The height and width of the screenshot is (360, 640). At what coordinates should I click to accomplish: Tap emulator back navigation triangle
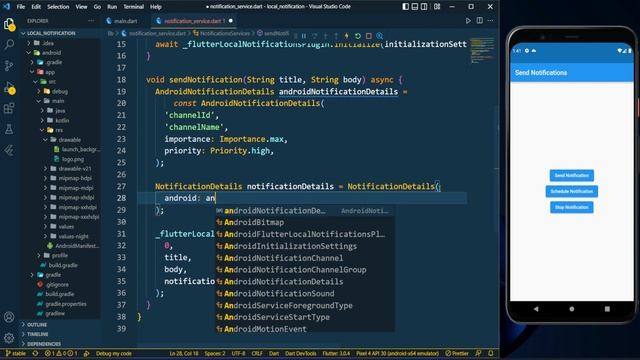536,309
